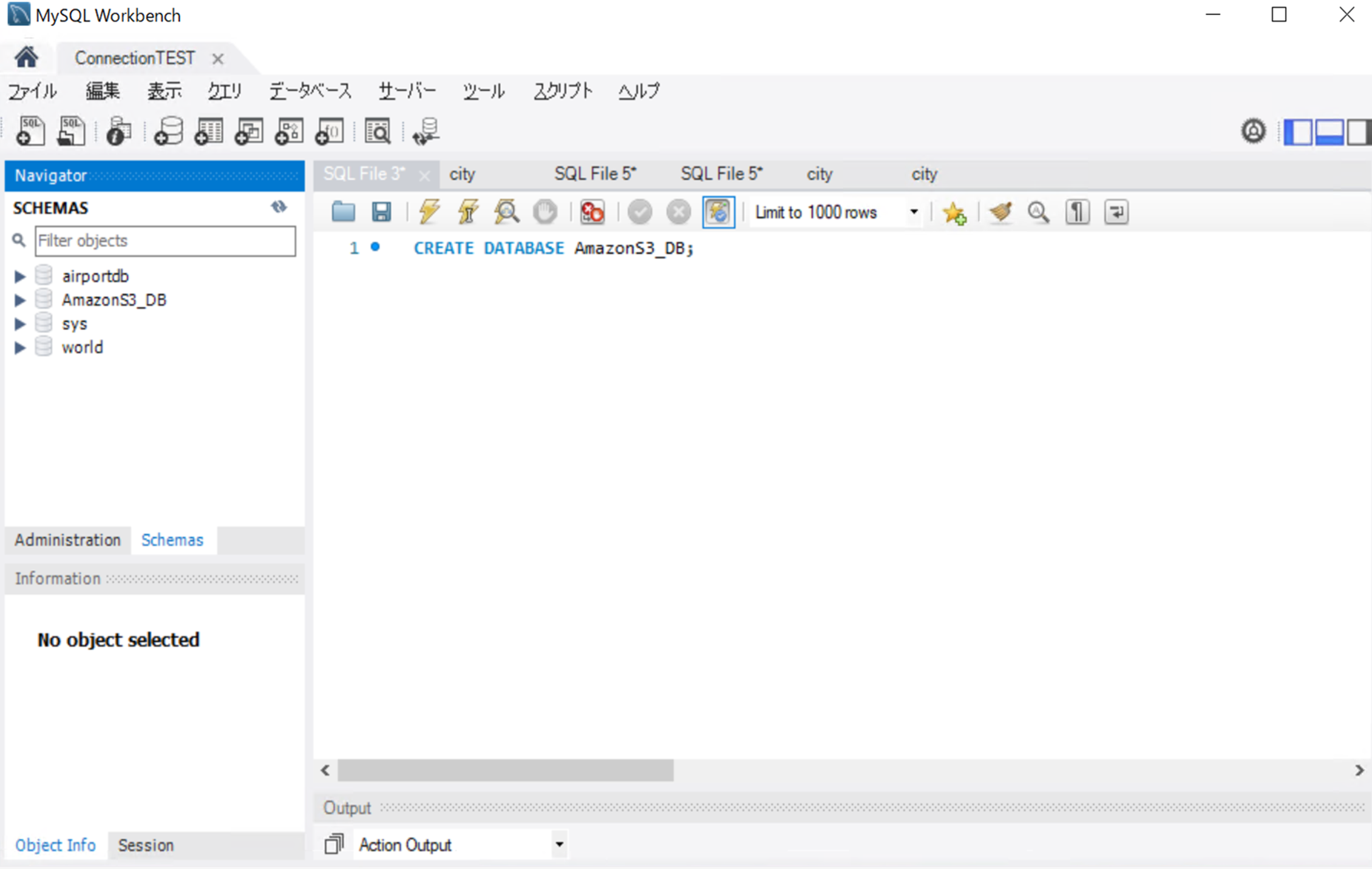Close the ConnectionTEST tab
Viewport: 1372px width, 869px height.
coord(218,59)
